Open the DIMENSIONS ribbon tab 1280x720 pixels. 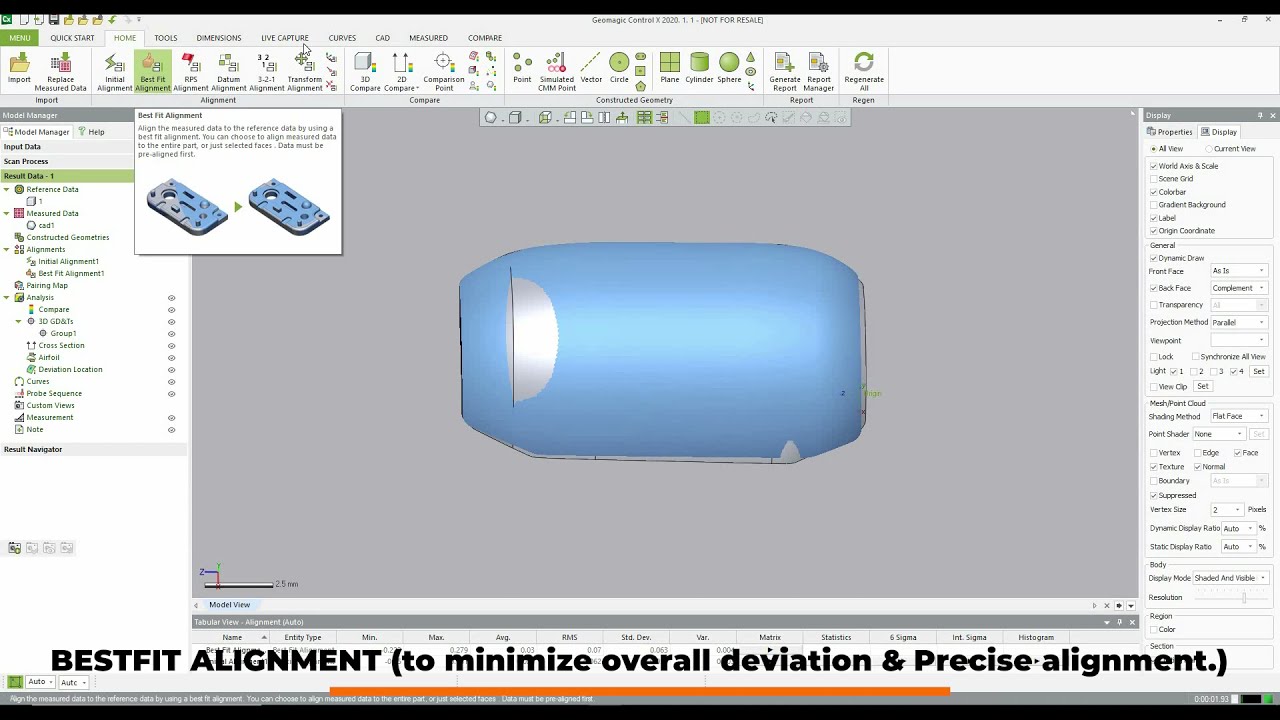click(x=219, y=38)
